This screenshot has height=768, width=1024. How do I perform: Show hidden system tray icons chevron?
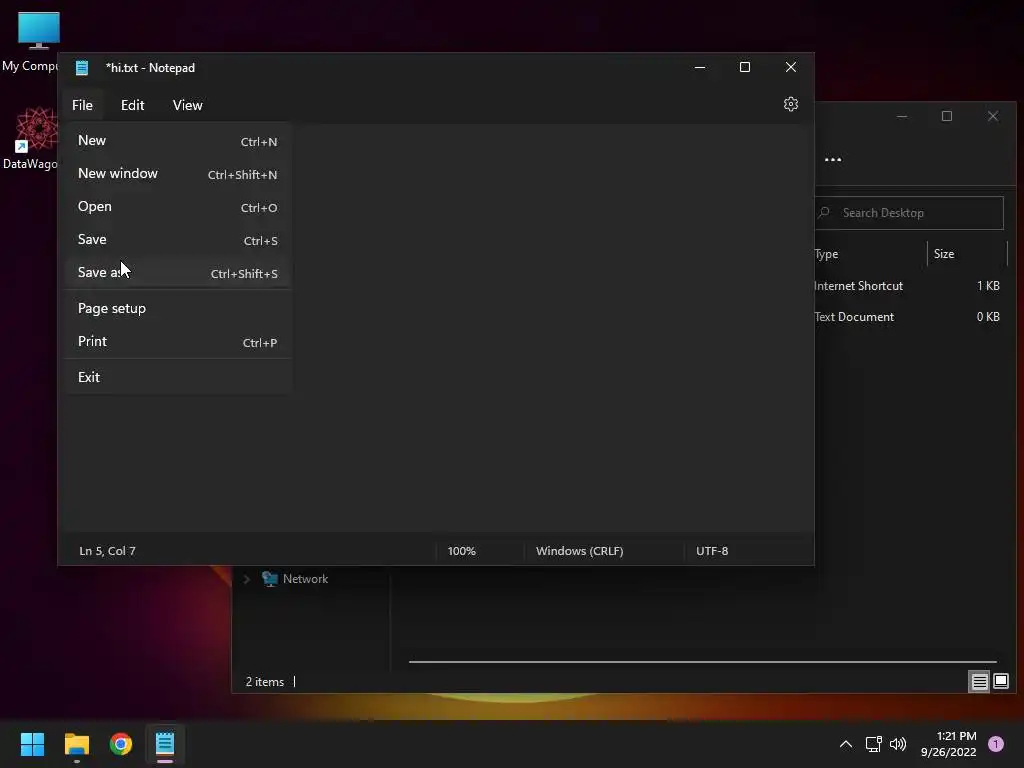pyautogui.click(x=846, y=744)
